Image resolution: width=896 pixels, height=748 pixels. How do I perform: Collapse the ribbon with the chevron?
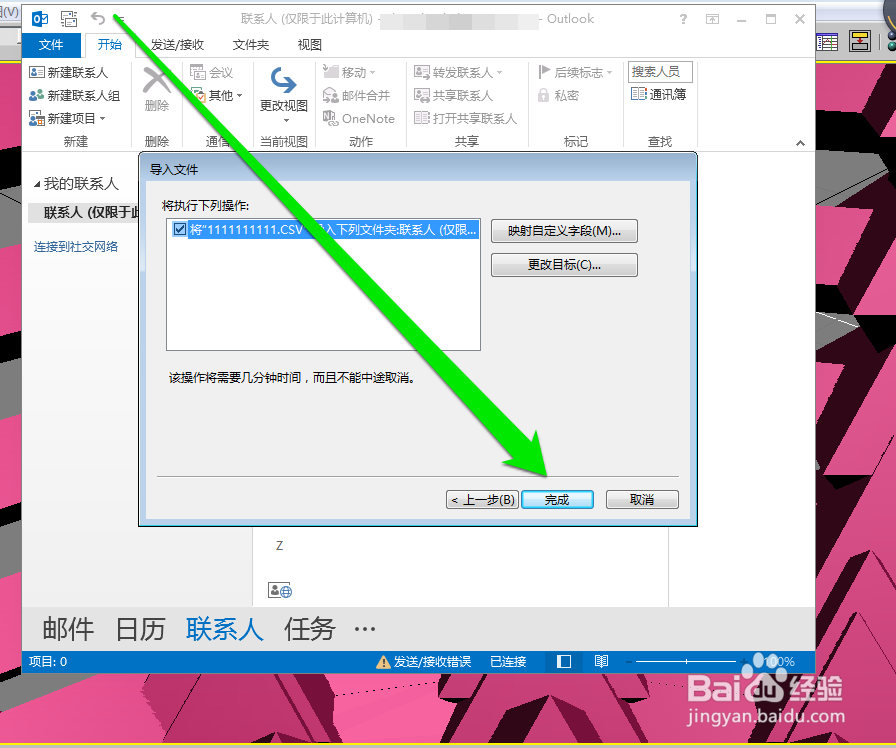801,143
